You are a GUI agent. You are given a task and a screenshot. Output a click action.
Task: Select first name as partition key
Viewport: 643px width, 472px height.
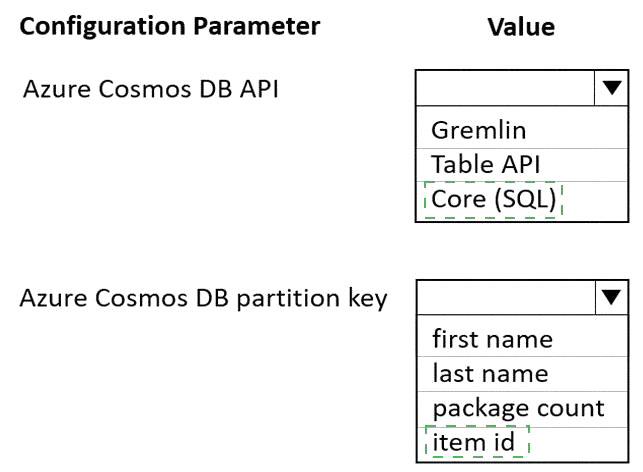[522, 339]
